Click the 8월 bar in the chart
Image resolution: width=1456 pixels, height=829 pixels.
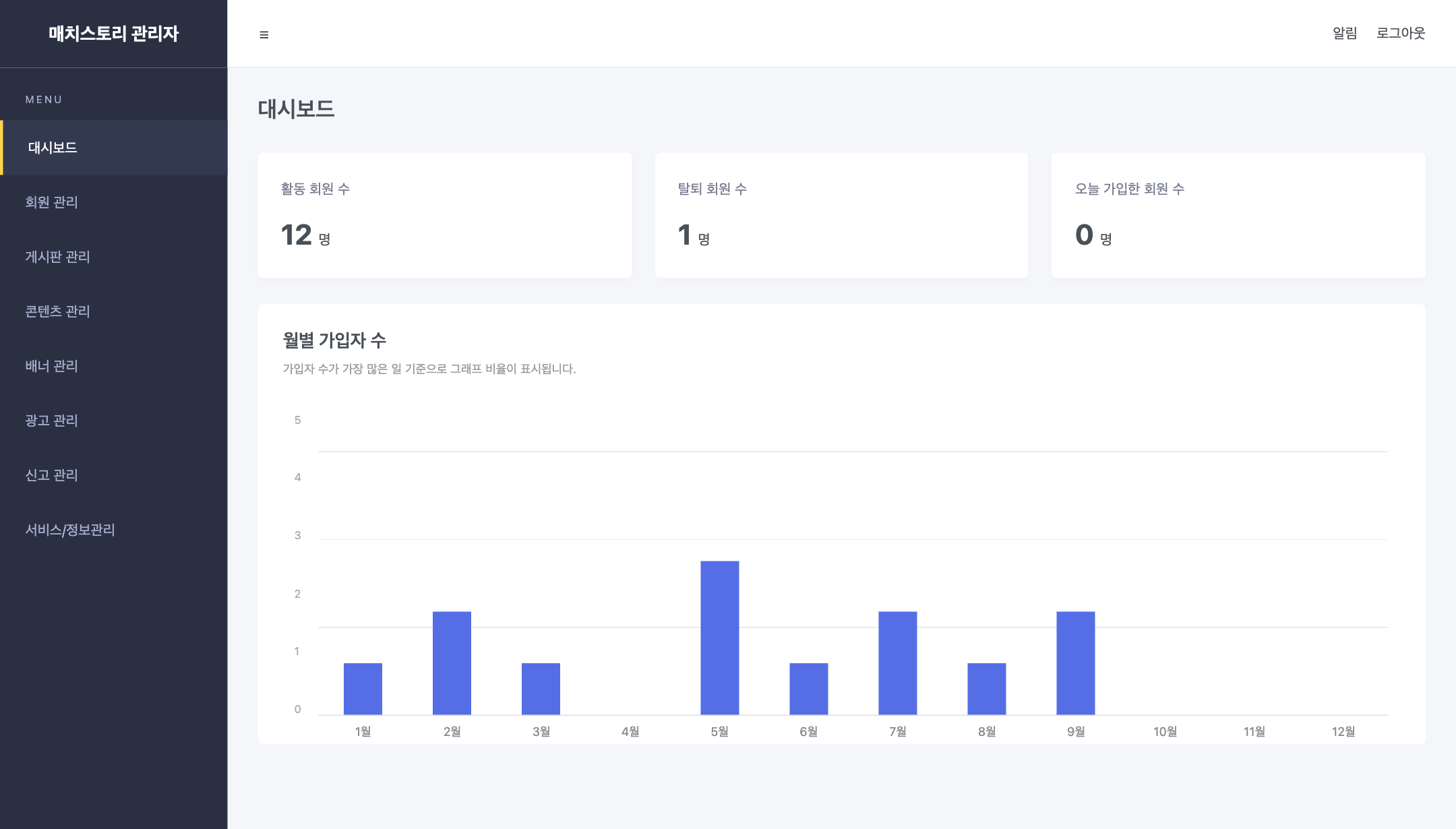point(987,689)
